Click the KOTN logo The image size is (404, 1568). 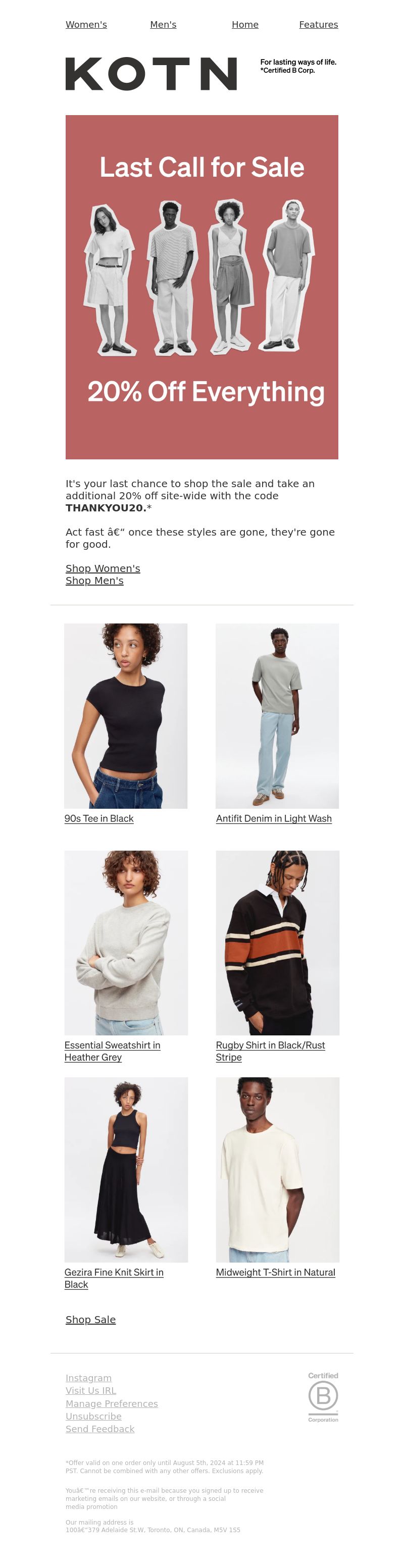[x=151, y=74]
